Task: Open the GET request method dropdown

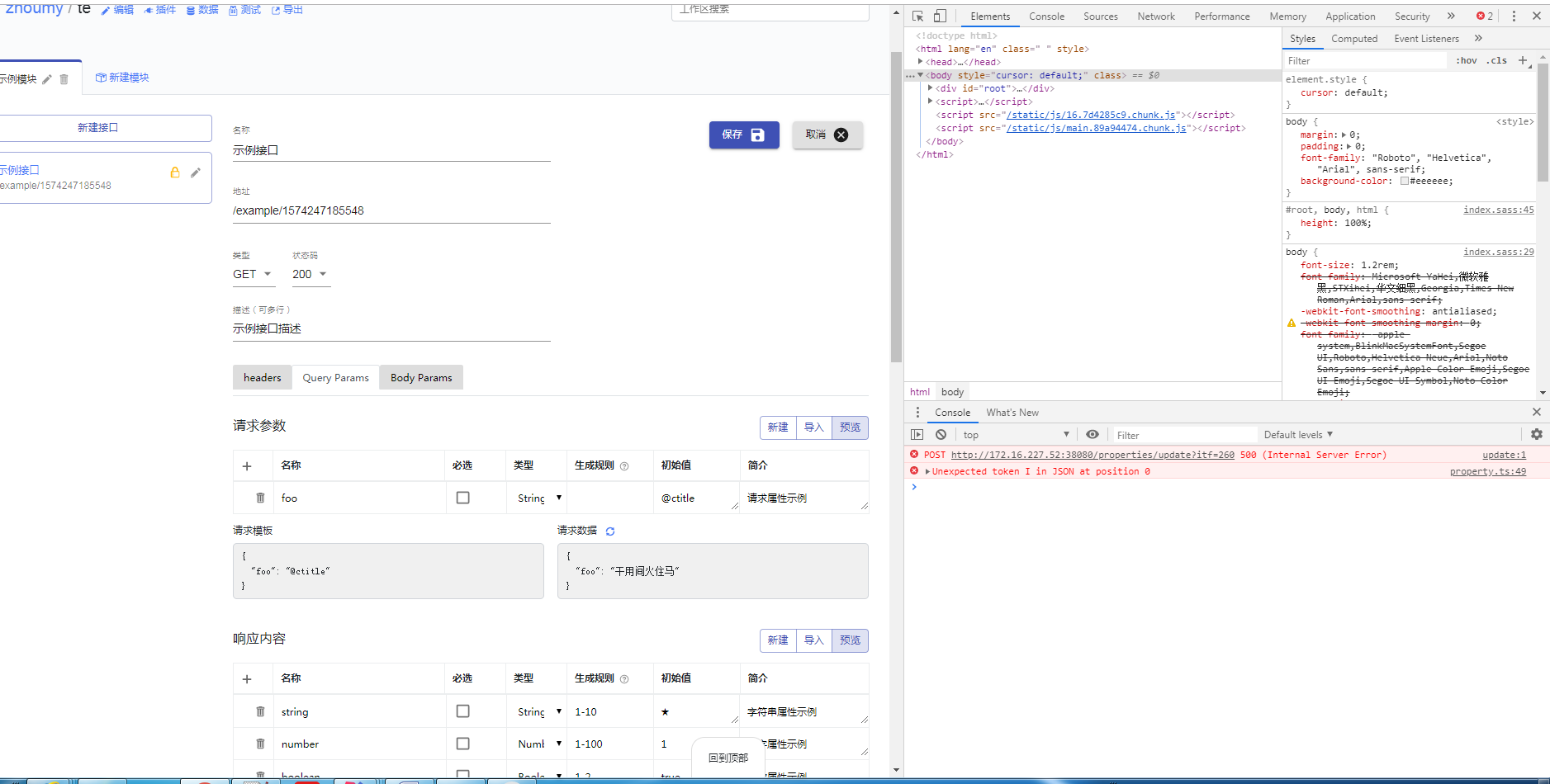Action: pos(252,274)
